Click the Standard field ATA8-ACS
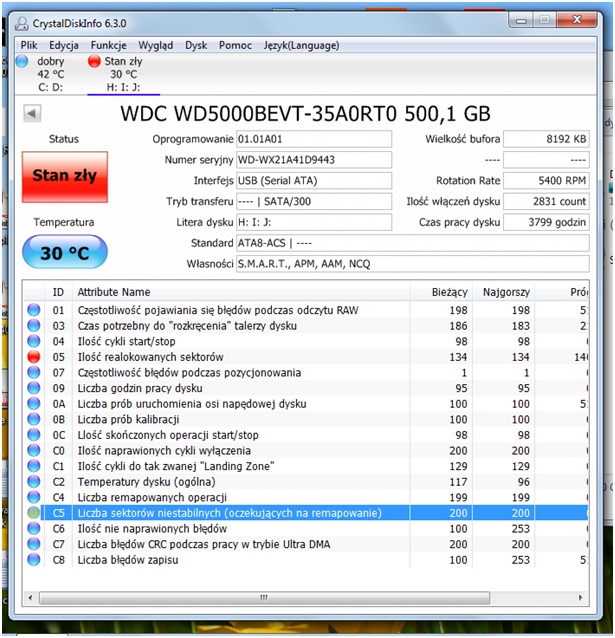The width and height of the screenshot is (615, 638). (413, 243)
